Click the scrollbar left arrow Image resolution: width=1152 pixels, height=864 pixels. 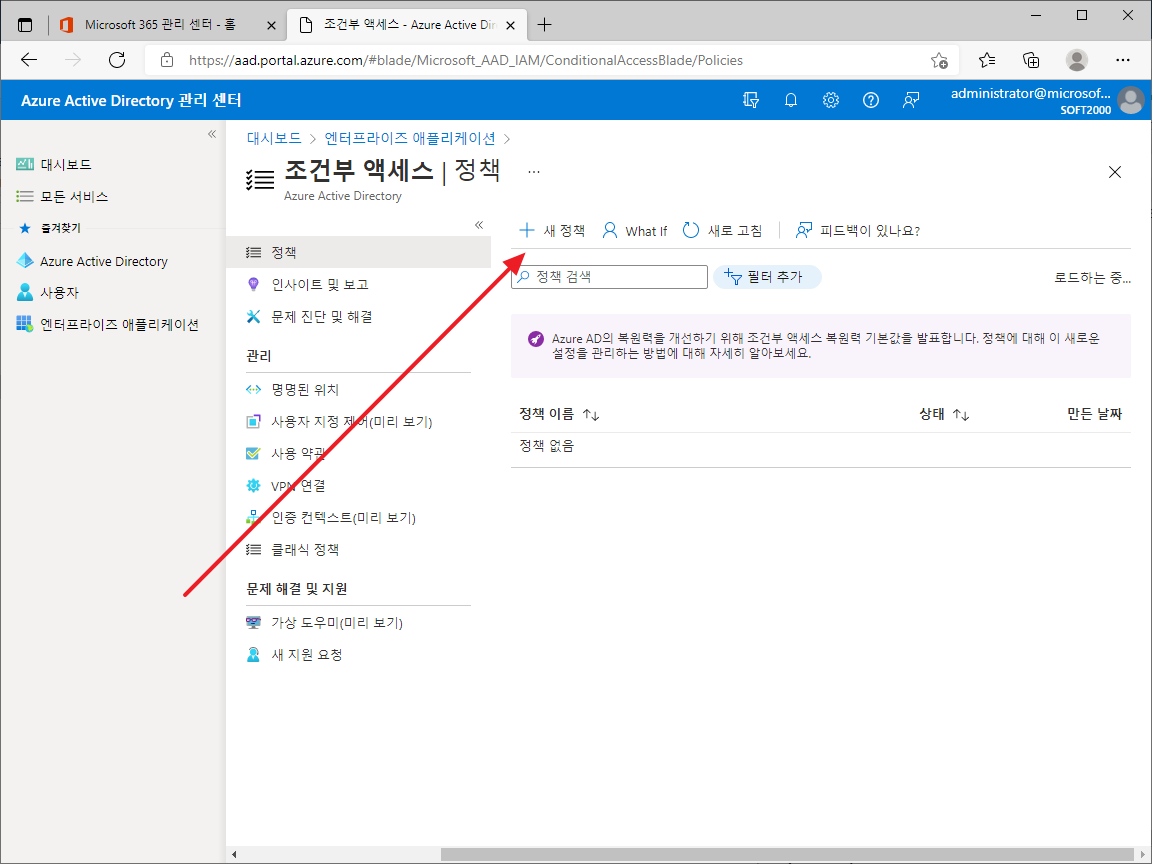(234, 854)
